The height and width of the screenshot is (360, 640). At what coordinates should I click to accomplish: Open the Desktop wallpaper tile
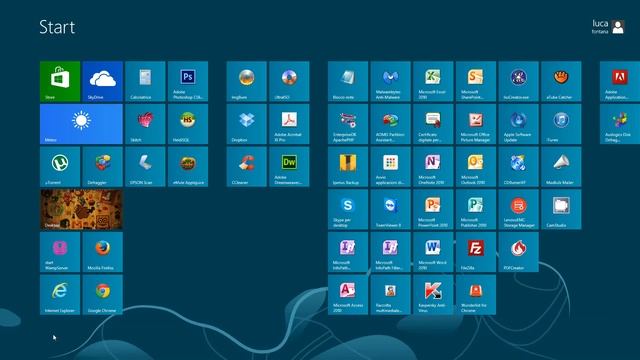[x=81, y=209]
